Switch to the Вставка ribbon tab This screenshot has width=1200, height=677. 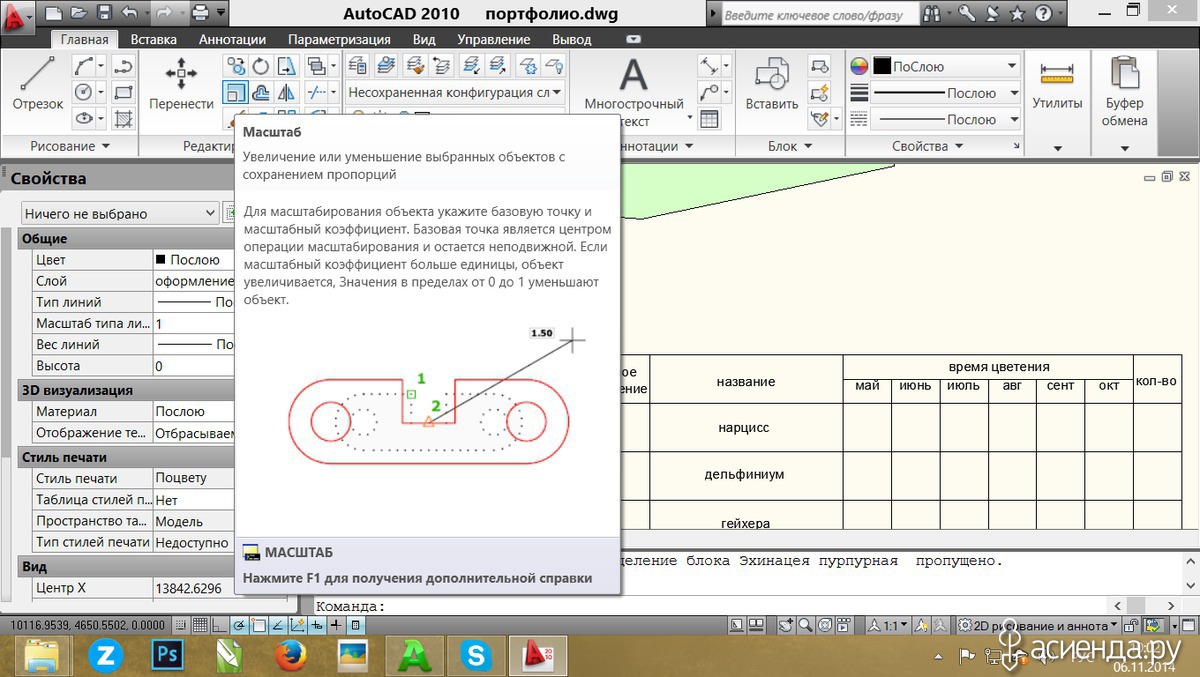point(154,39)
